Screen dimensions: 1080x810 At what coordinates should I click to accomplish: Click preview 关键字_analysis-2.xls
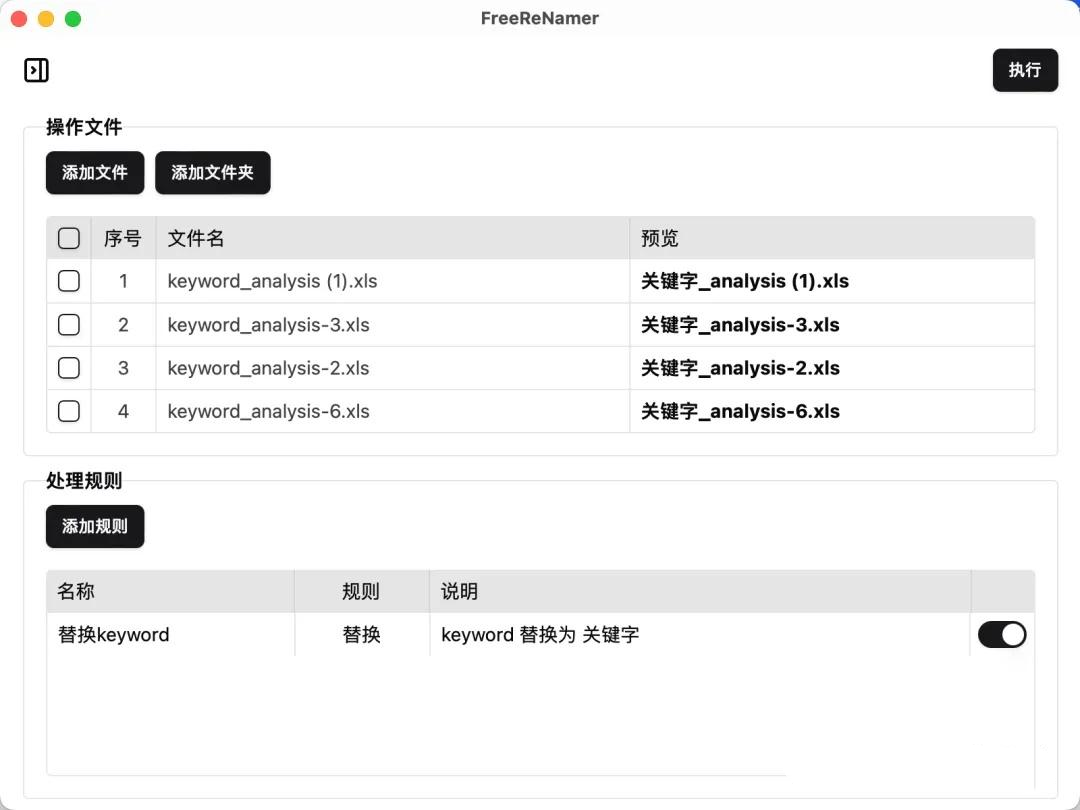pos(740,368)
